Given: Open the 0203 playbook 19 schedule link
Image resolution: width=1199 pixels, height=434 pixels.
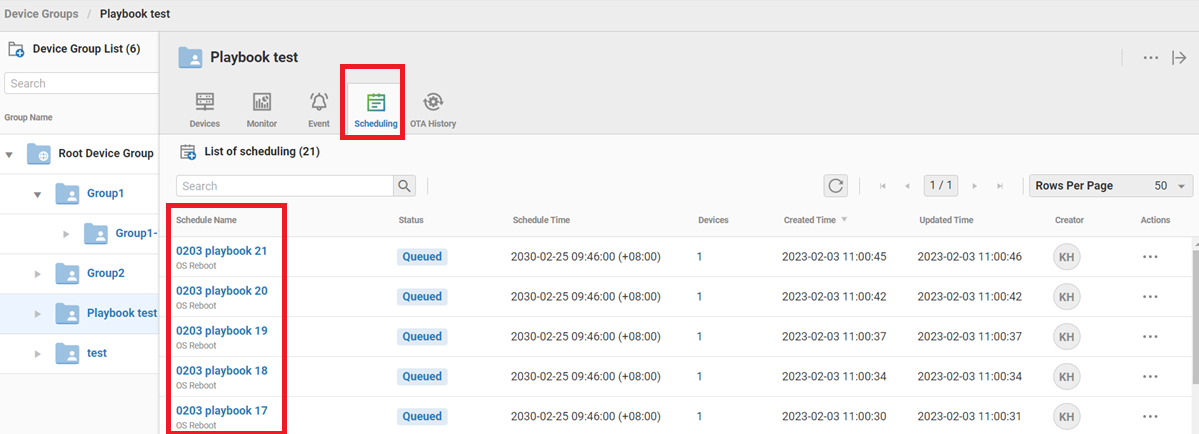Looking at the screenshot, I should tap(221, 331).
